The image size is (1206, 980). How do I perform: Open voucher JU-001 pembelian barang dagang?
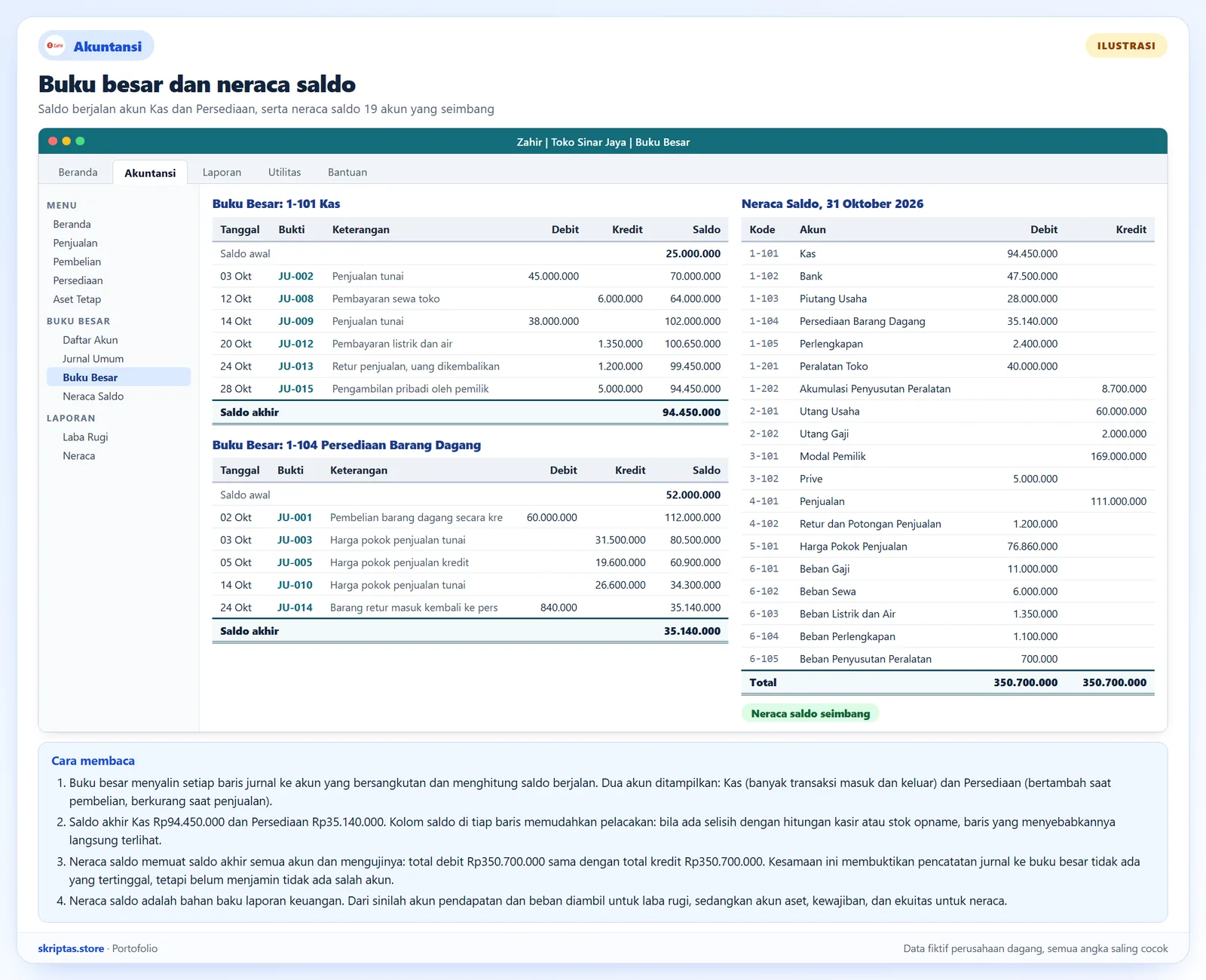pos(295,517)
